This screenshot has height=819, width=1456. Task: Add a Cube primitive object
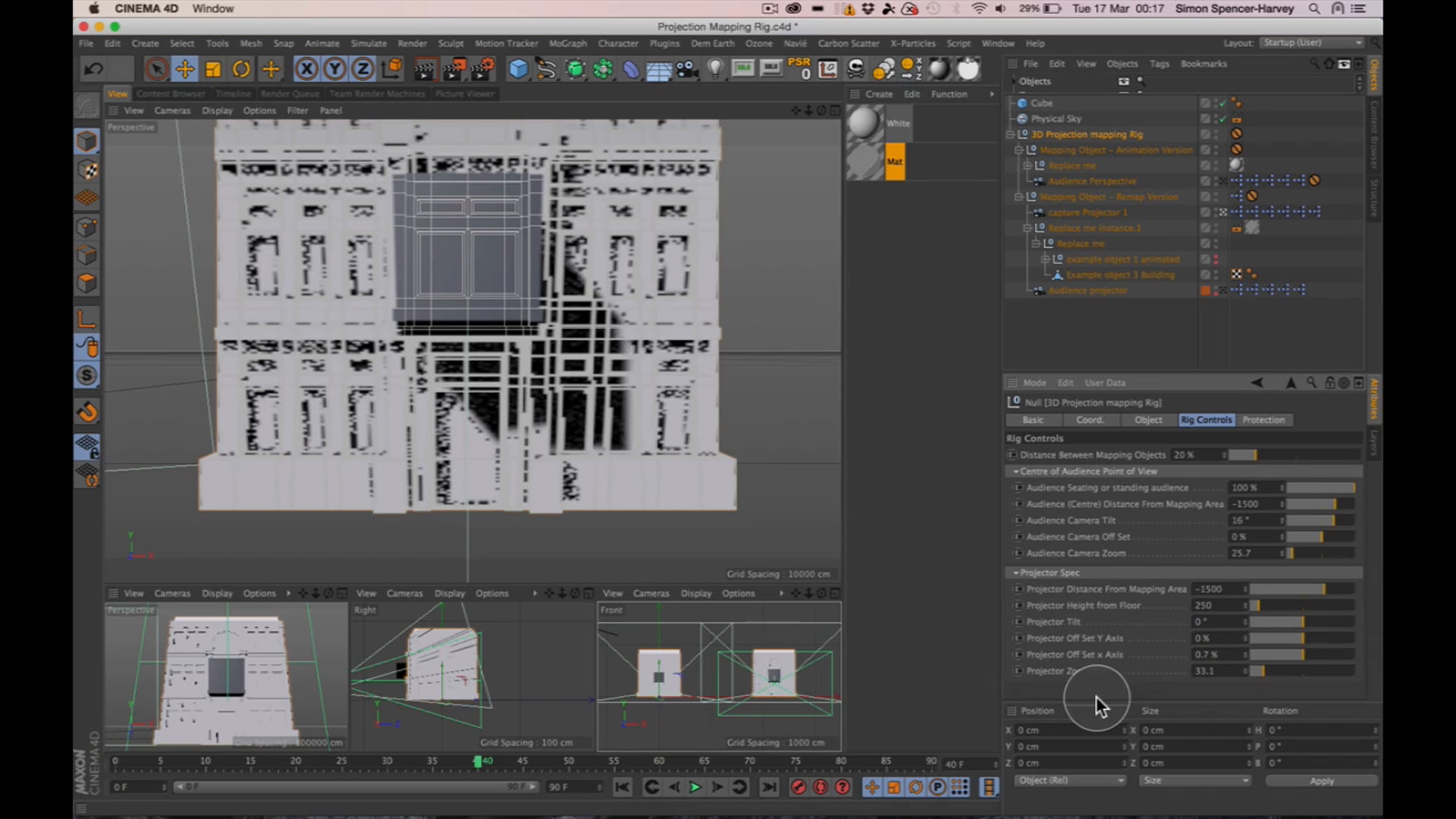pyautogui.click(x=518, y=70)
